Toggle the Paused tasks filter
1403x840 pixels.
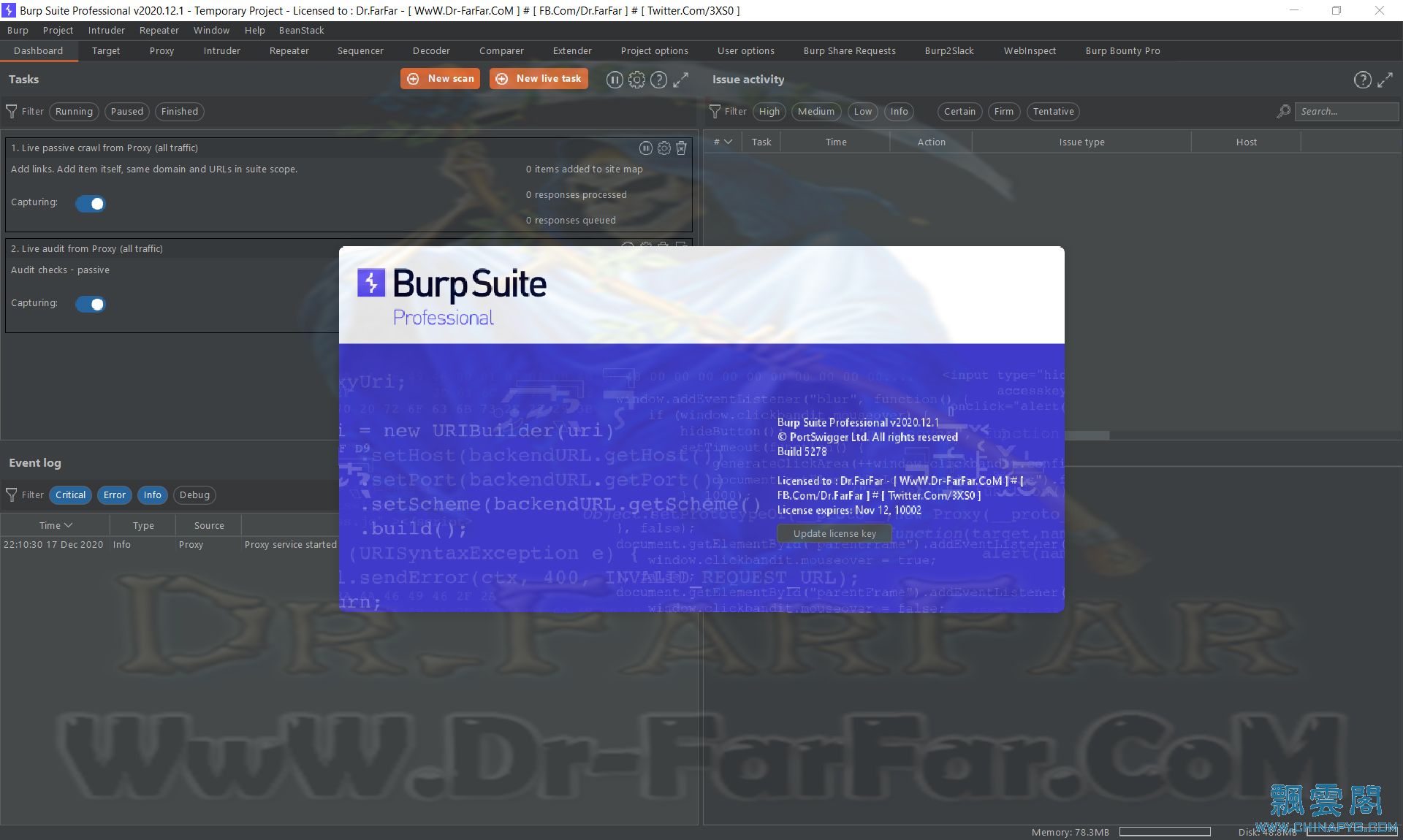127,112
